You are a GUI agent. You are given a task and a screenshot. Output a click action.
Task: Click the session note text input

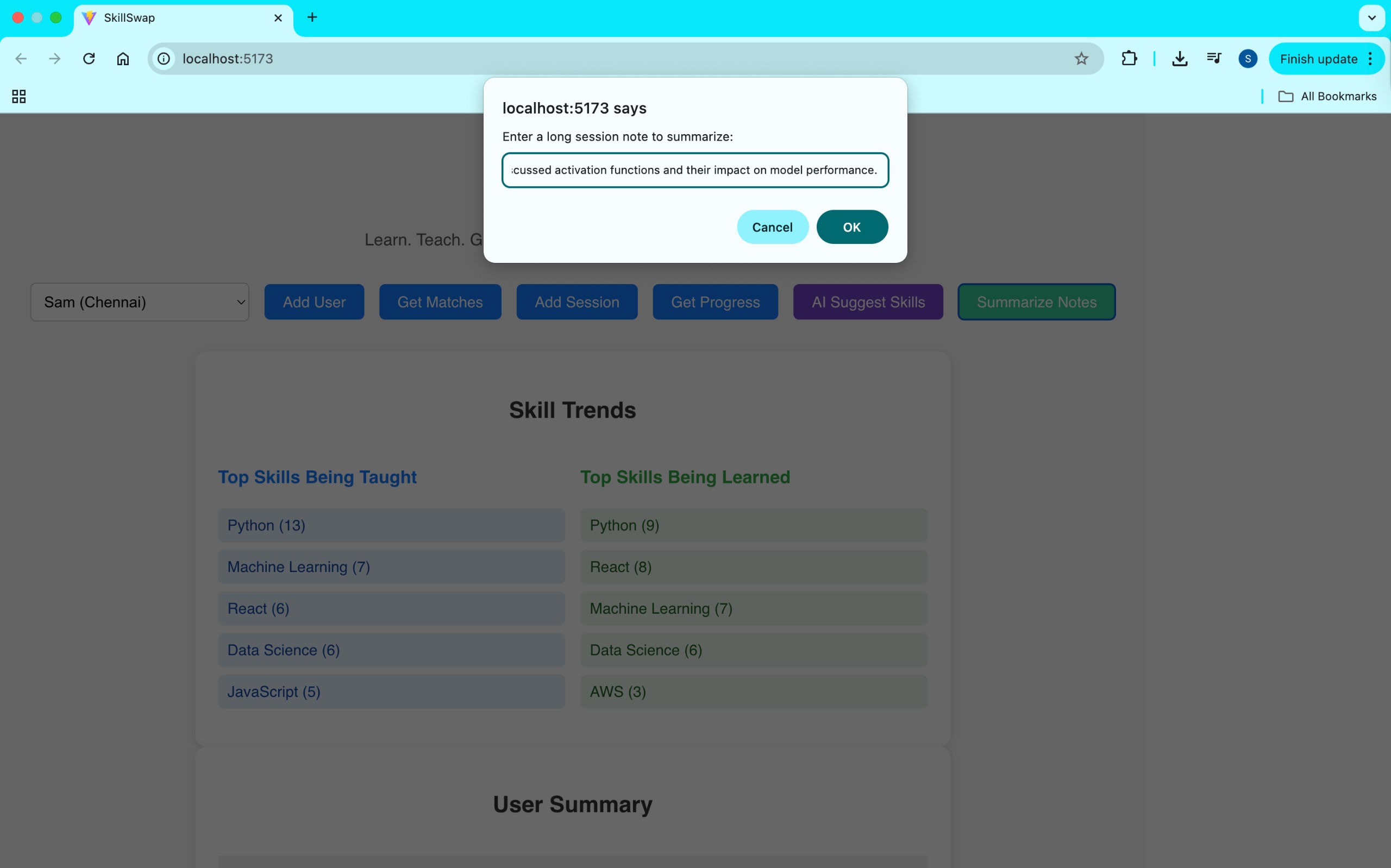694,170
